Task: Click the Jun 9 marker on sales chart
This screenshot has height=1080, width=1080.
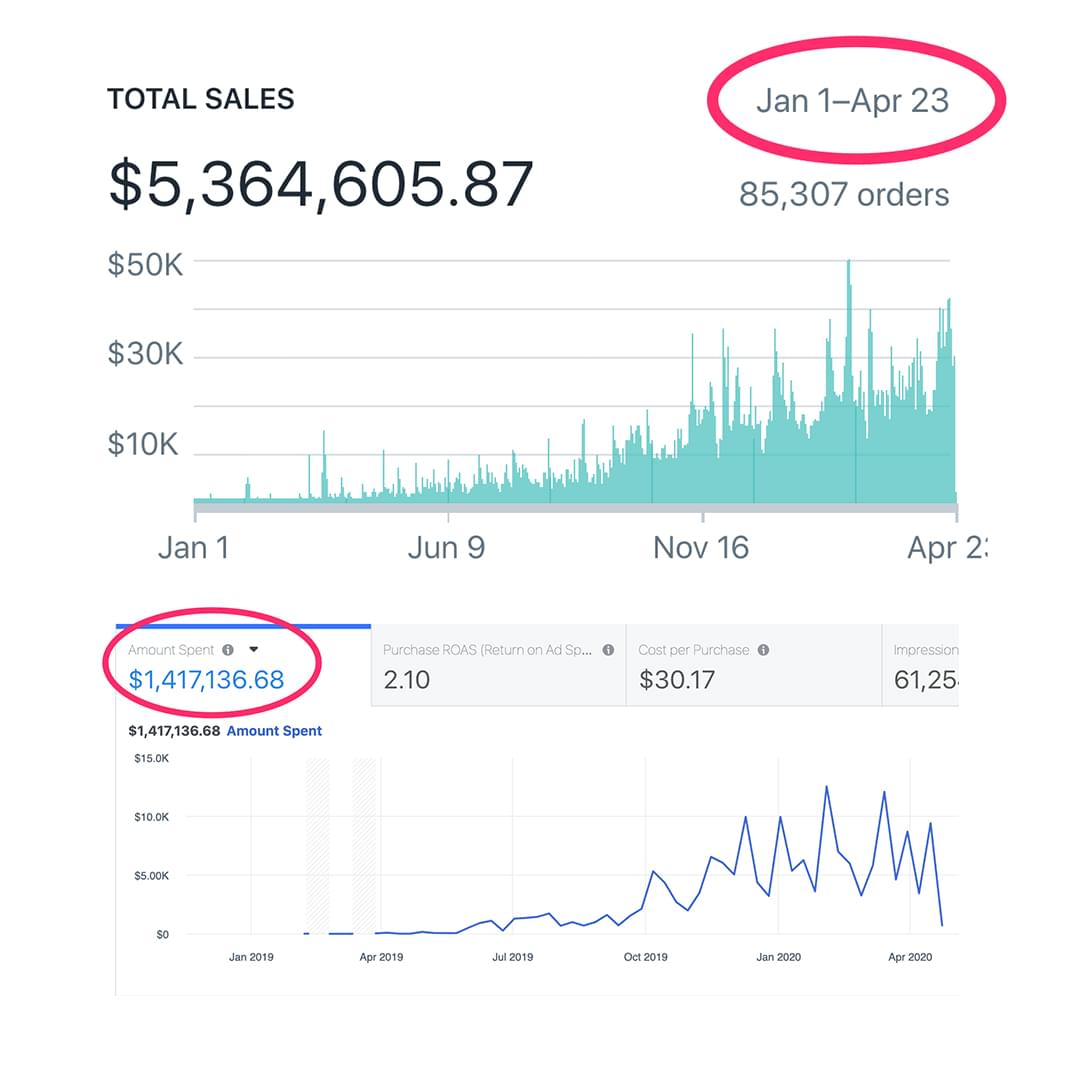Action: tap(448, 547)
